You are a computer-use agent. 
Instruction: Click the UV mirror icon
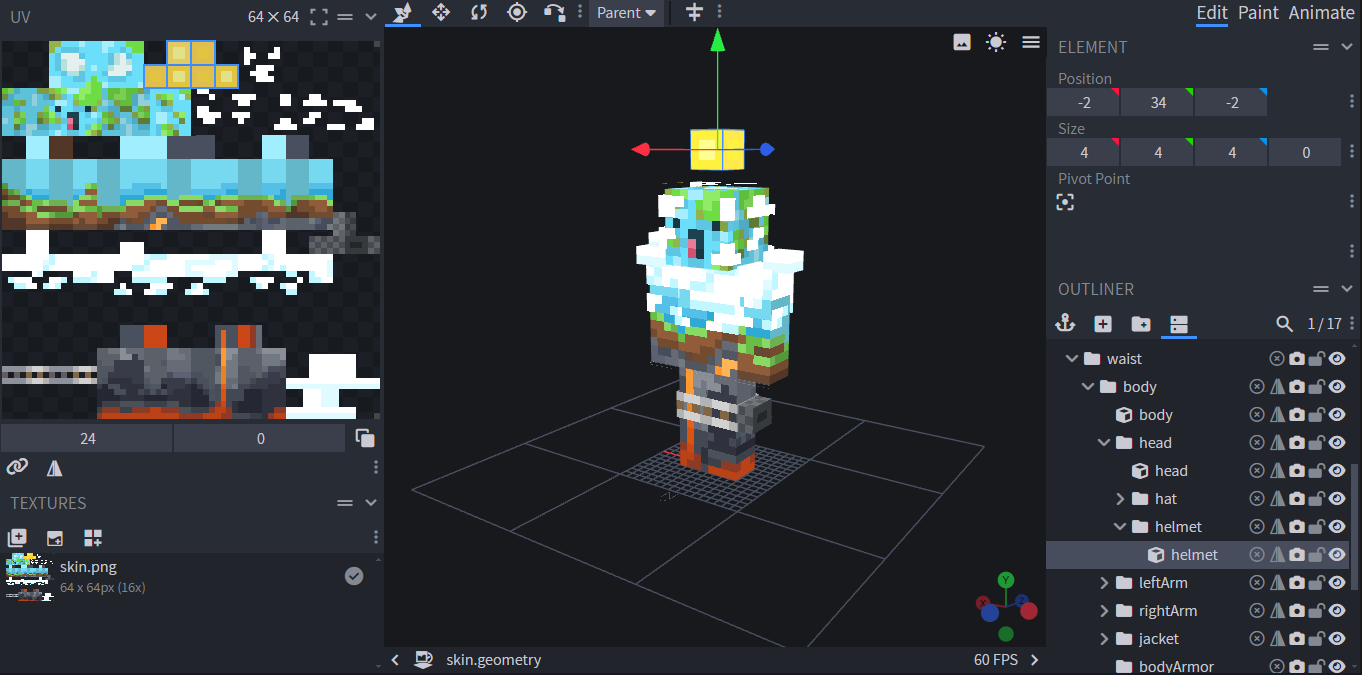click(54, 467)
